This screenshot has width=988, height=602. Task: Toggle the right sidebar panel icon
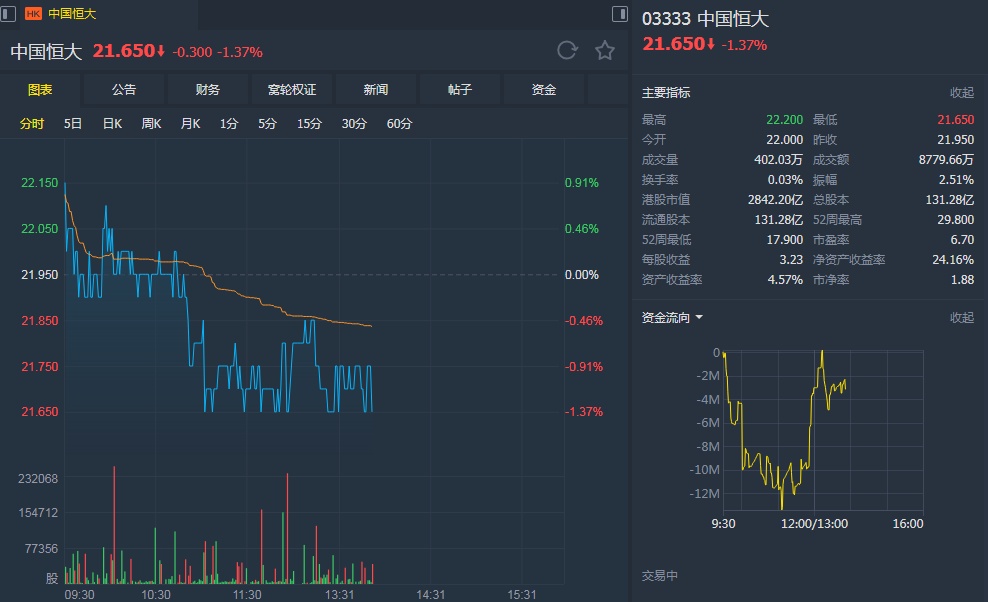coord(620,13)
